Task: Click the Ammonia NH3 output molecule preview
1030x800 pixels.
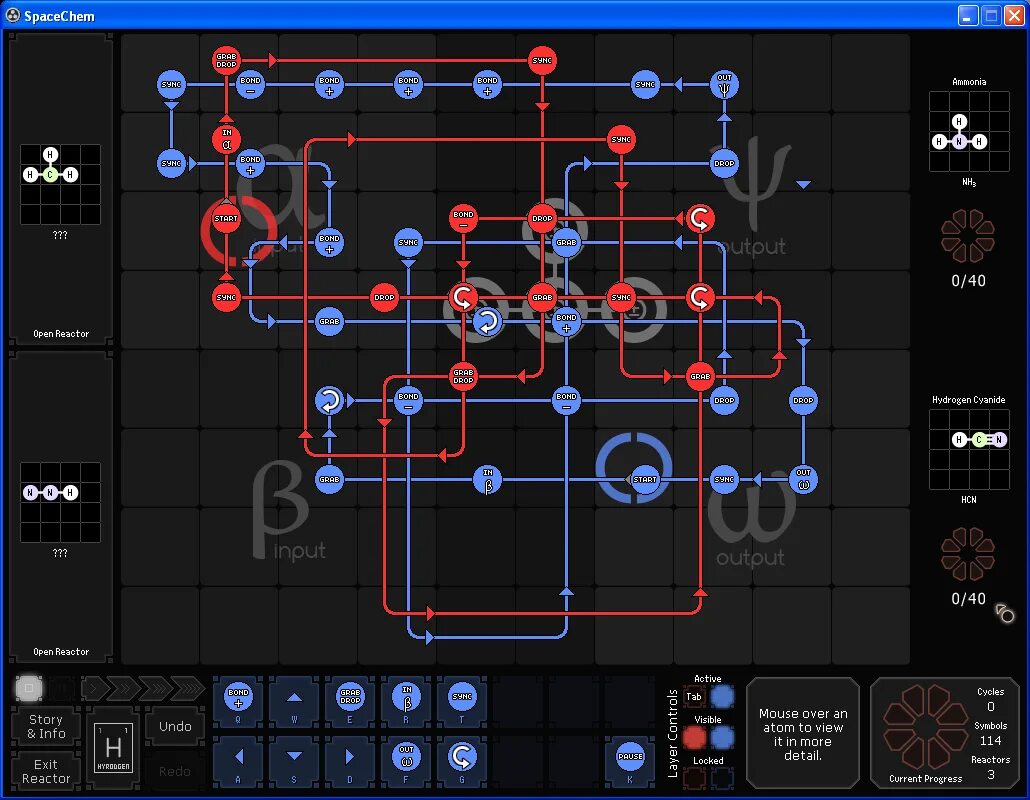Action: tap(969, 131)
